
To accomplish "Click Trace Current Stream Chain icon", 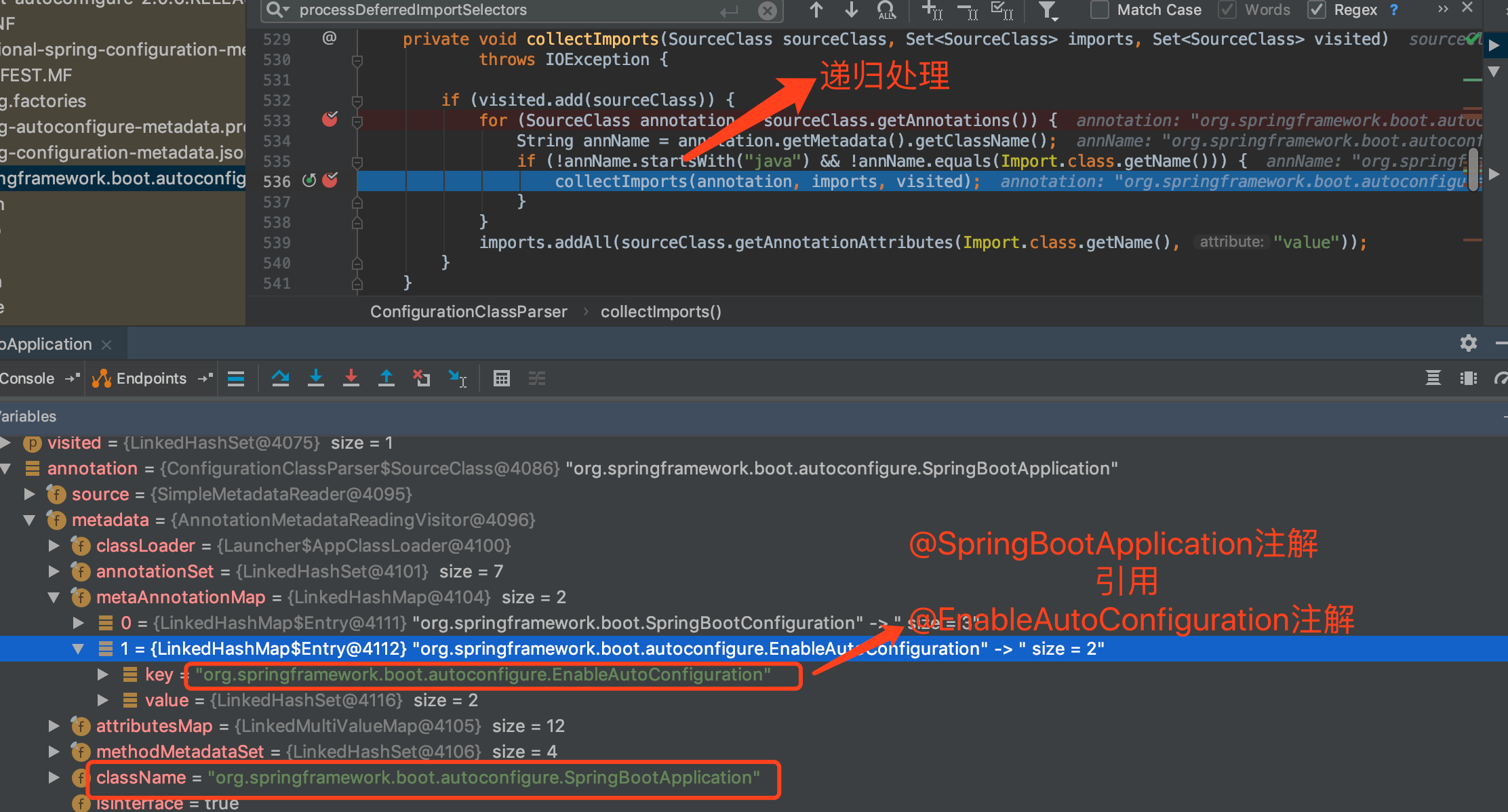I will 537,378.
